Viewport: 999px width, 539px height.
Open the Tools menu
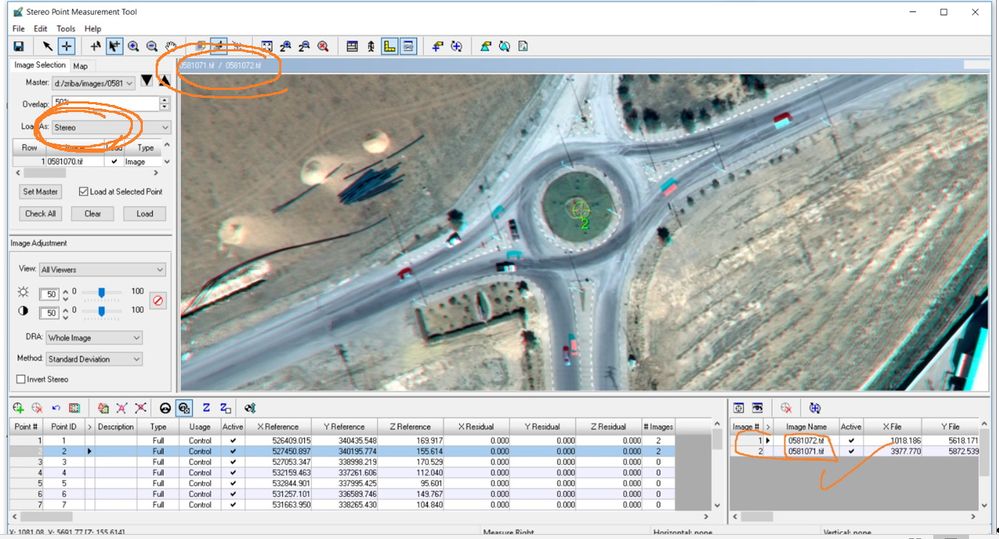[x=66, y=29]
